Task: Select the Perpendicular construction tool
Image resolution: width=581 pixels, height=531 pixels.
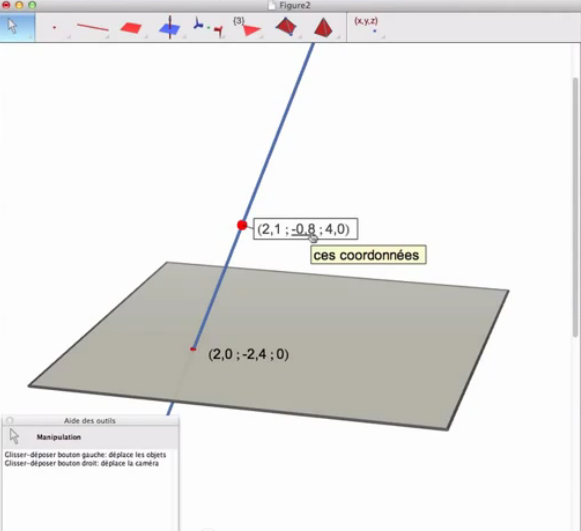Action: 170,27
